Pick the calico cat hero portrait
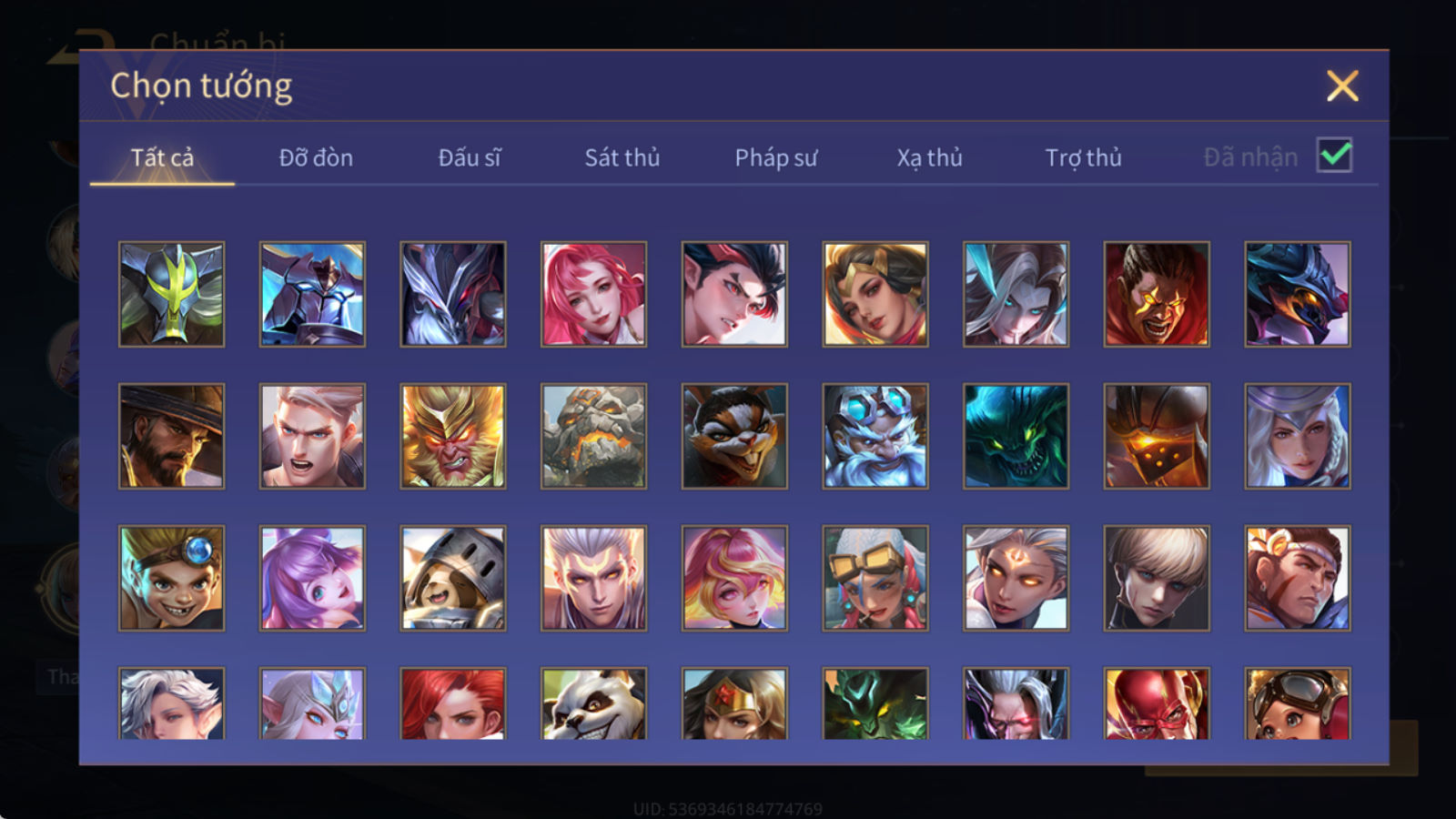This screenshot has height=819, width=1456. pyautogui.click(x=734, y=436)
